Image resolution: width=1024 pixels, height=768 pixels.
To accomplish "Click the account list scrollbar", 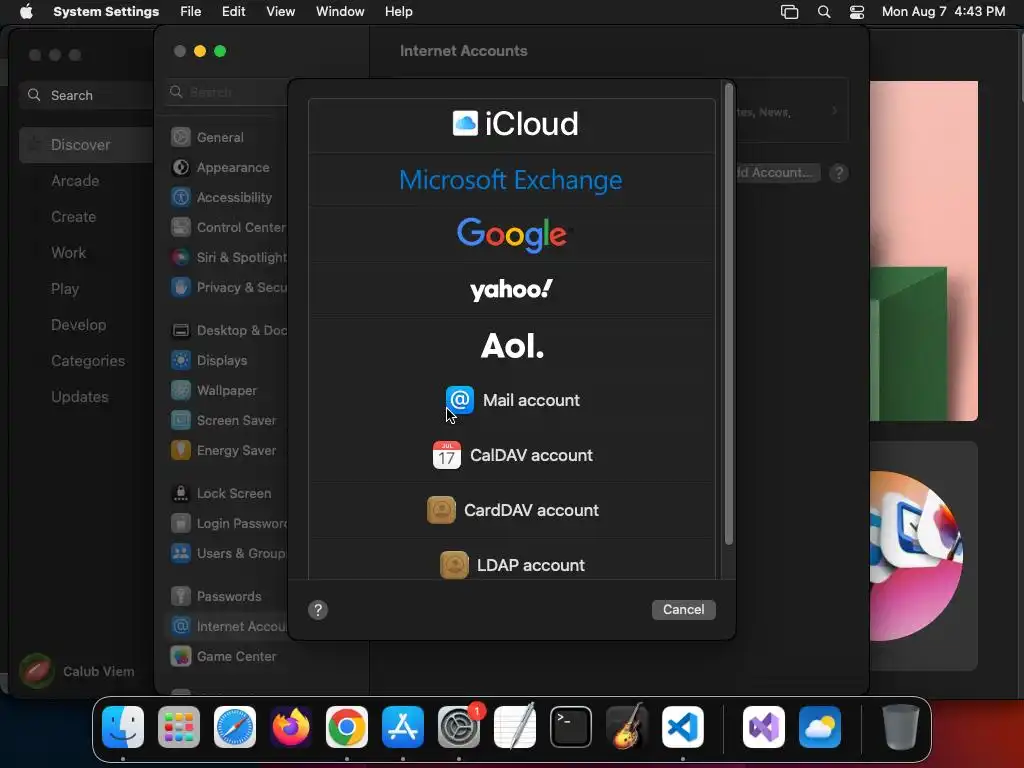I will 728,313.
